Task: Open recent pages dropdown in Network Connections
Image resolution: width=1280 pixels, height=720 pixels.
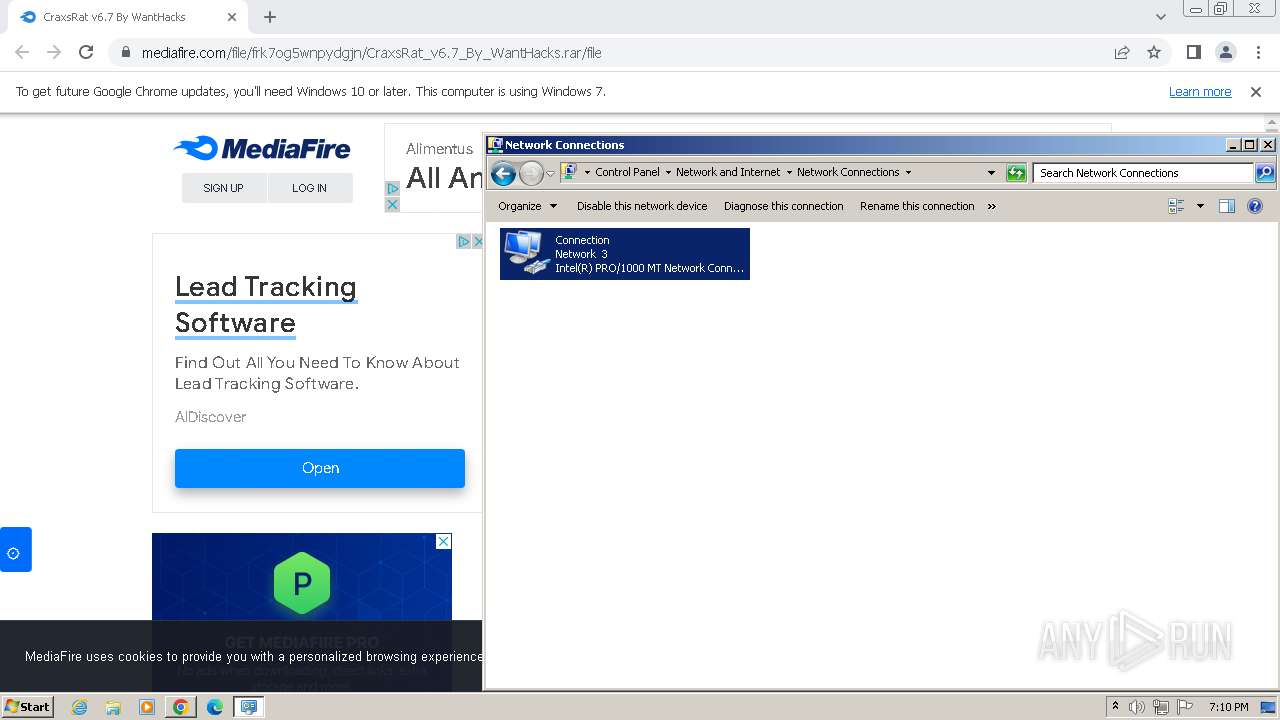Action: pyautogui.click(x=550, y=174)
